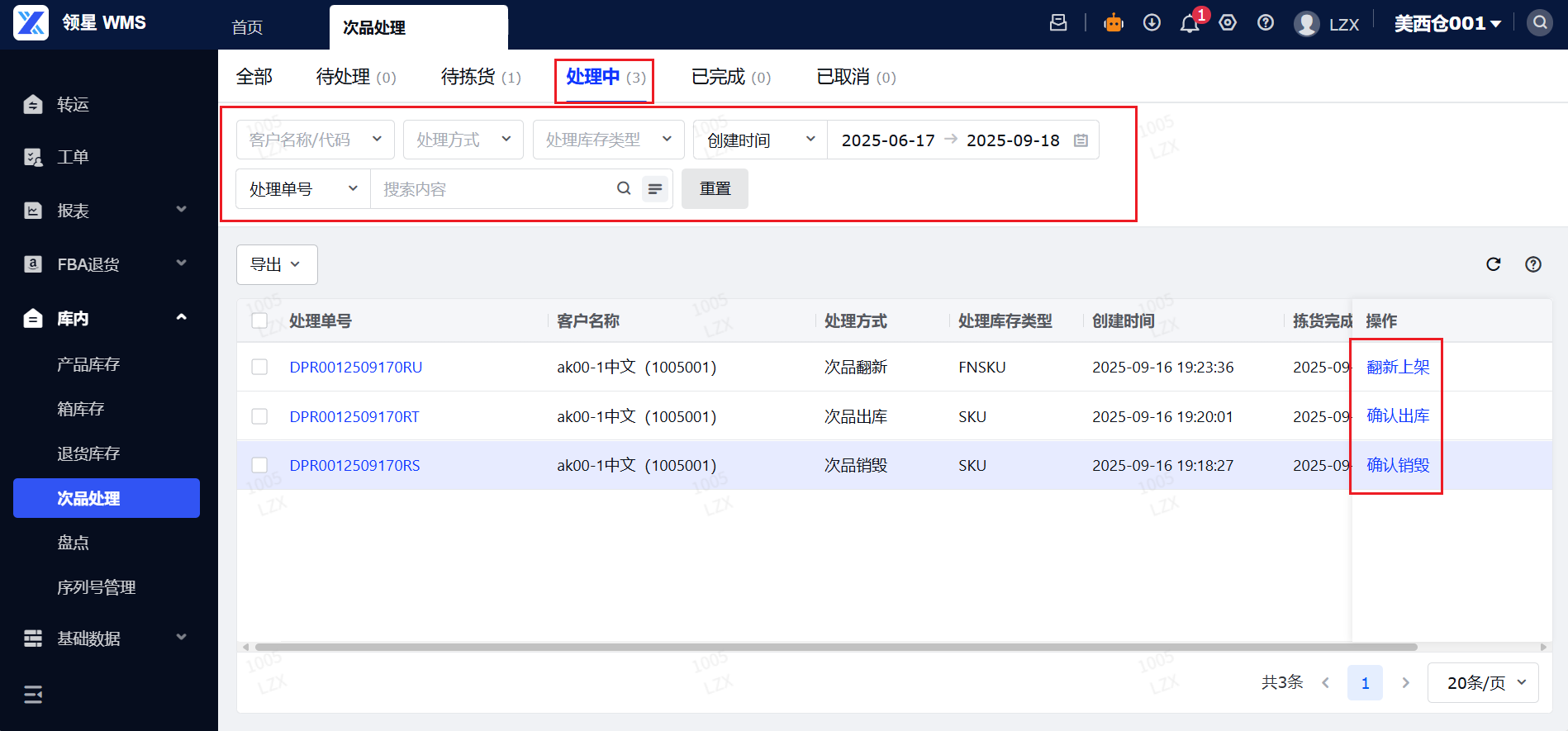Open the settings gear icon in the header
This screenshot has width=1568, height=731.
pyautogui.click(x=1228, y=23)
